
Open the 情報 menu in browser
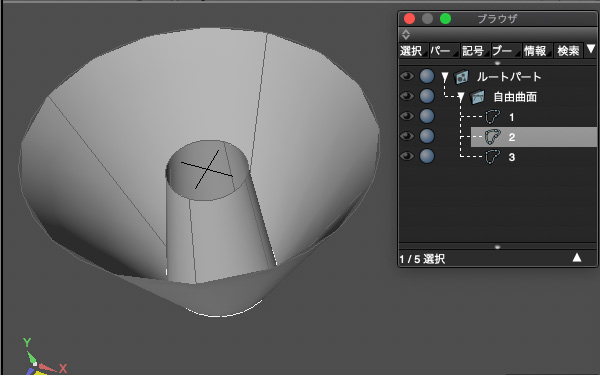click(537, 51)
